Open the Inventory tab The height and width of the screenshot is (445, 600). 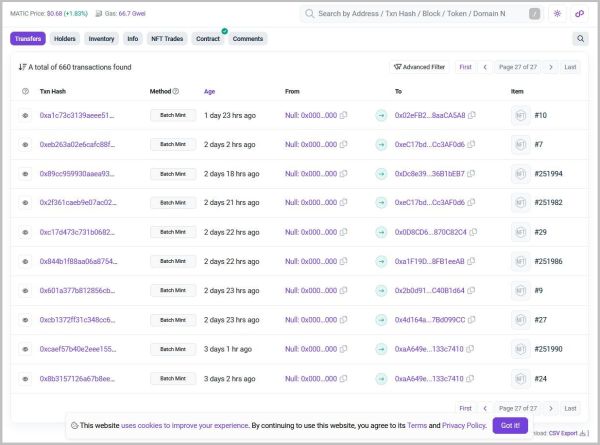pyautogui.click(x=101, y=39)
